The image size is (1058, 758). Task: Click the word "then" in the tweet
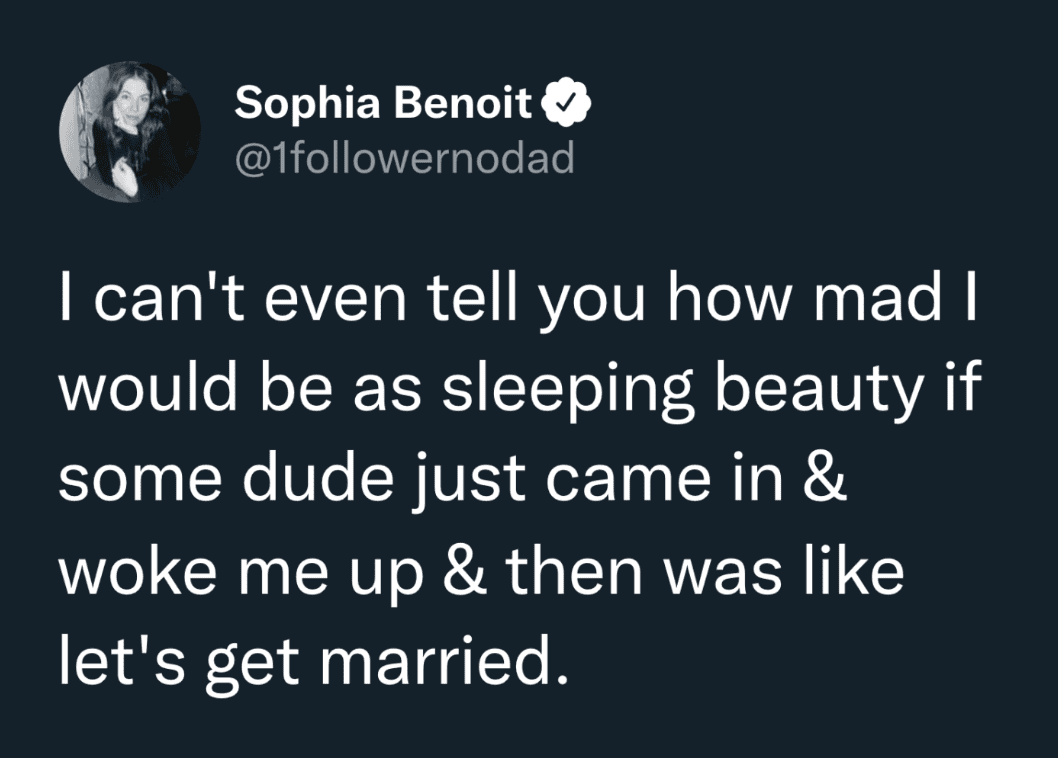(x=573, y=571)
